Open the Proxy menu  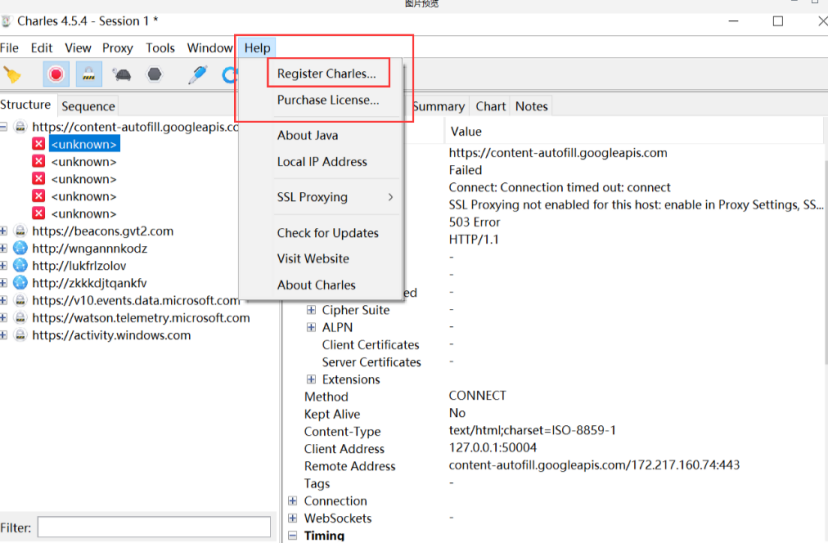[x=117, y=48]
